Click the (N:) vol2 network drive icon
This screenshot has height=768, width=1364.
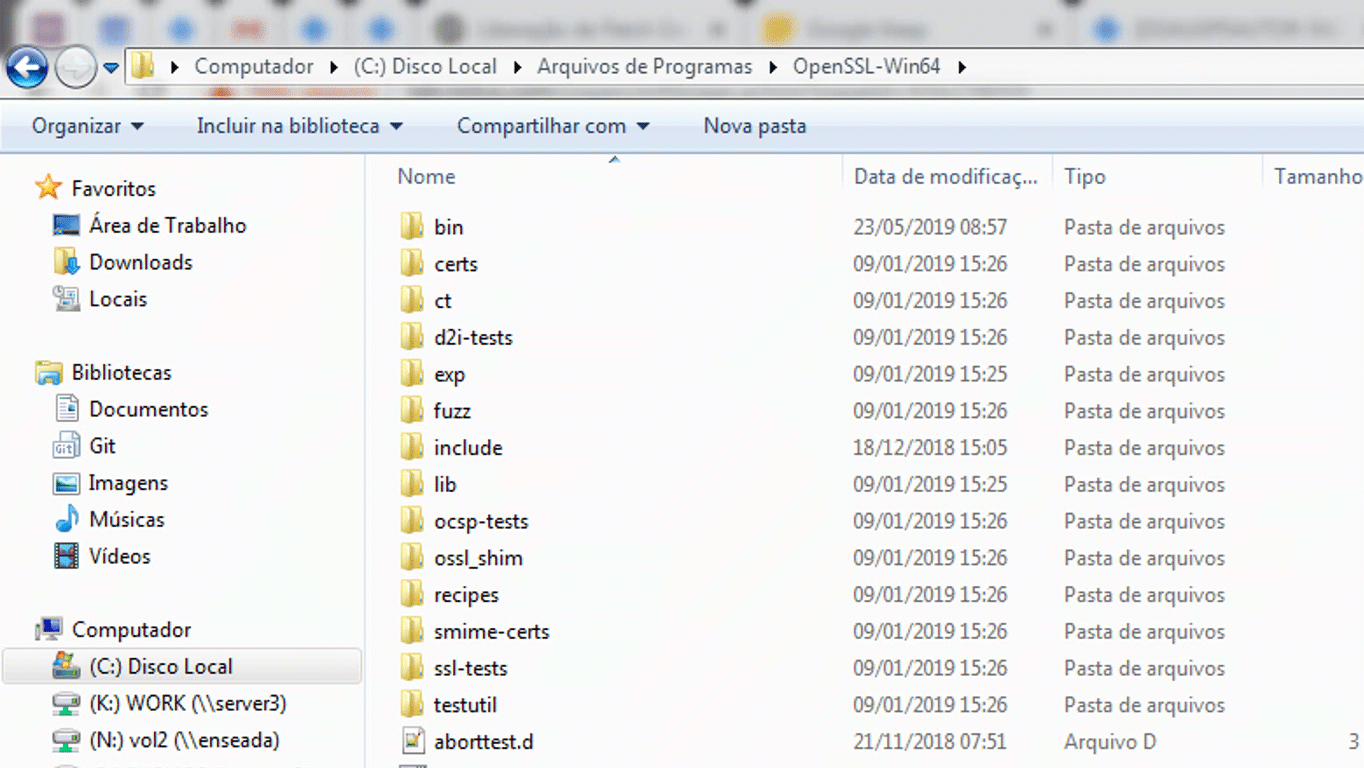pos(66,741)
